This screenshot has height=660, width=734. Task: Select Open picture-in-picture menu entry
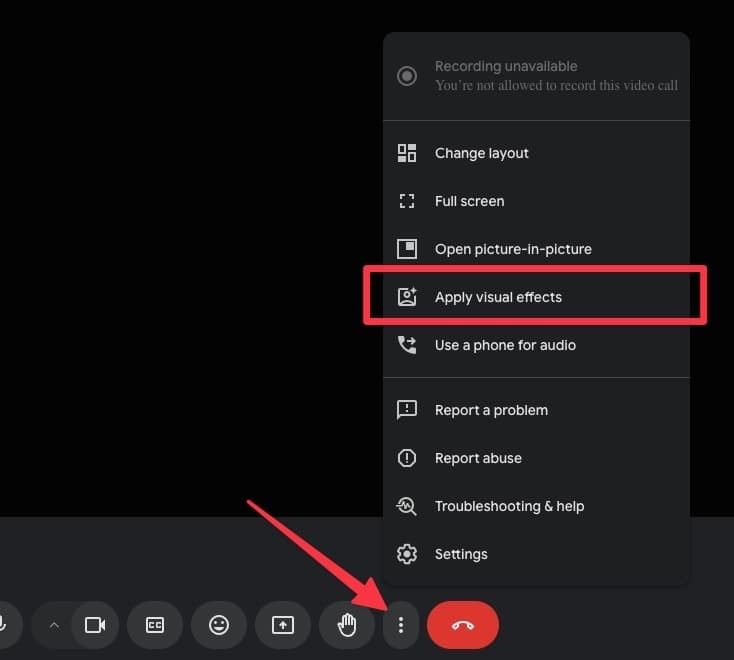[536, 249]
